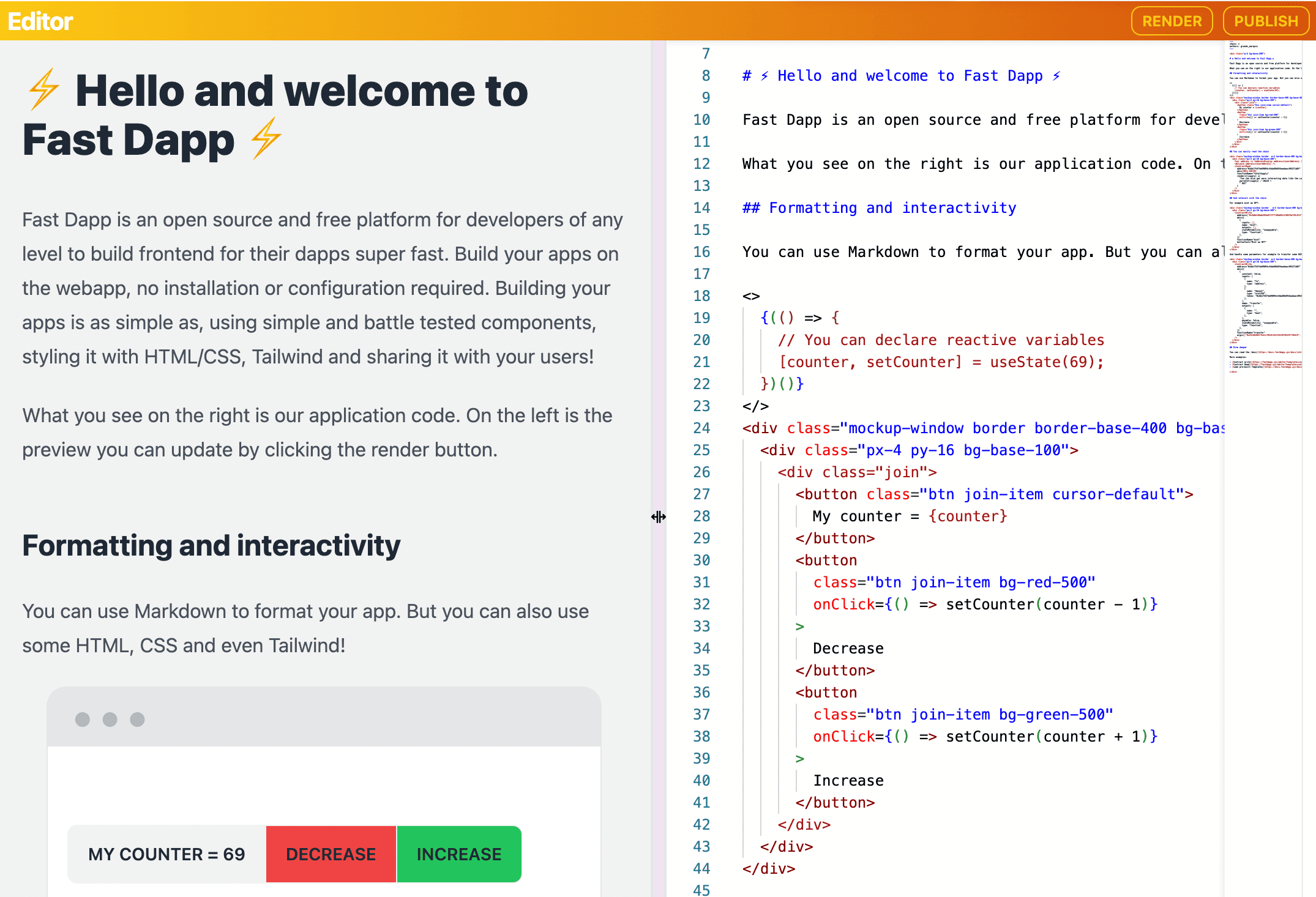Click the PUBLISH button
This screenshot has height=897, width=1316.
coord(1265,21)
